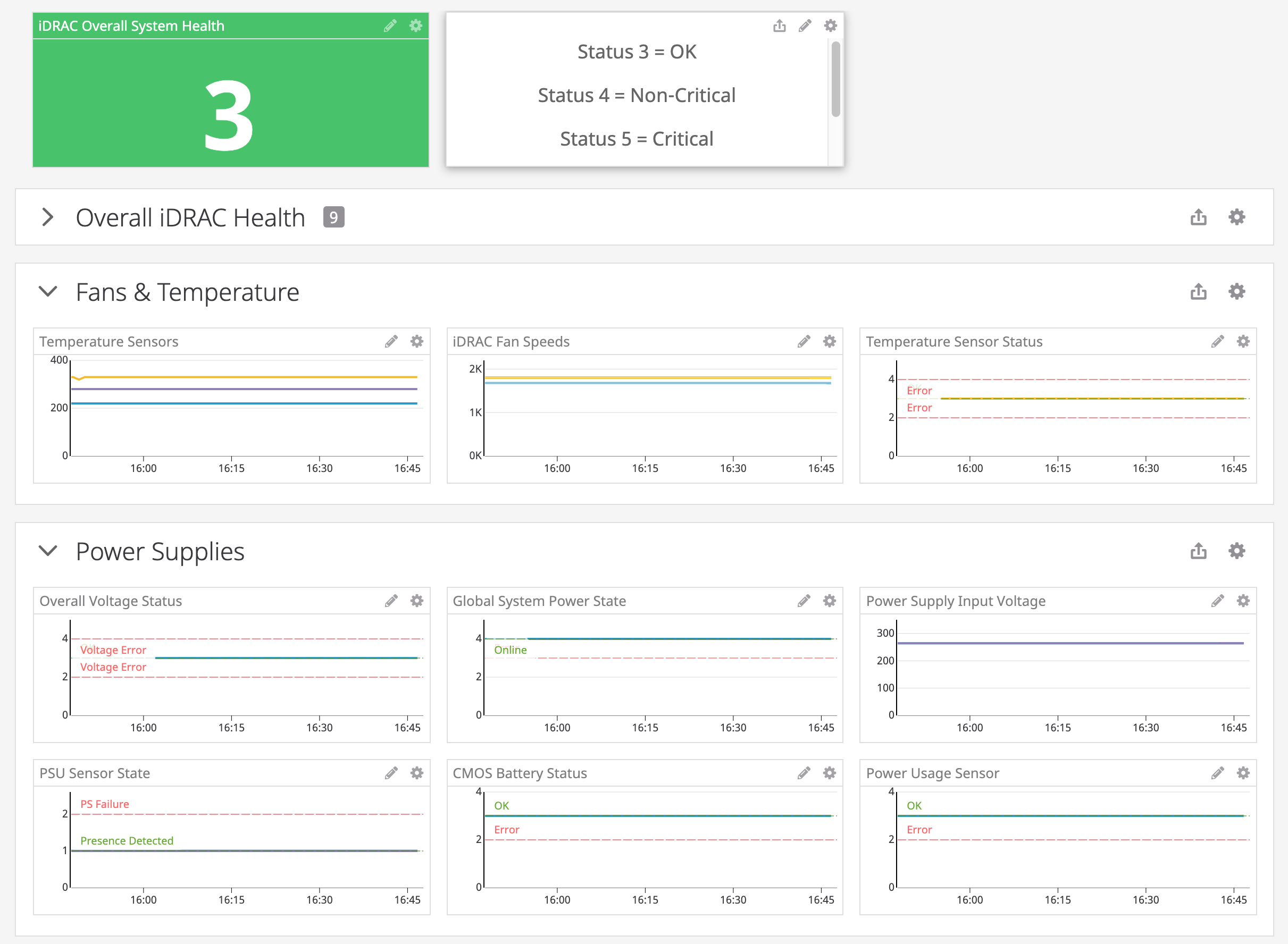The height and width of the screenshot is (944, 1288).
Task: Open settings for the Temperature Sensors chart
Action: (417, 341)
